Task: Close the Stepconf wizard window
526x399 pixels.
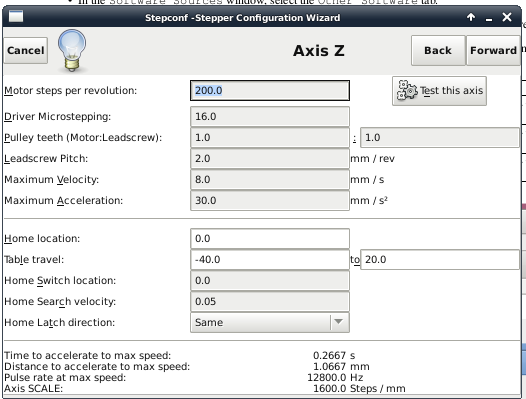Action: (x=507, y=17)
